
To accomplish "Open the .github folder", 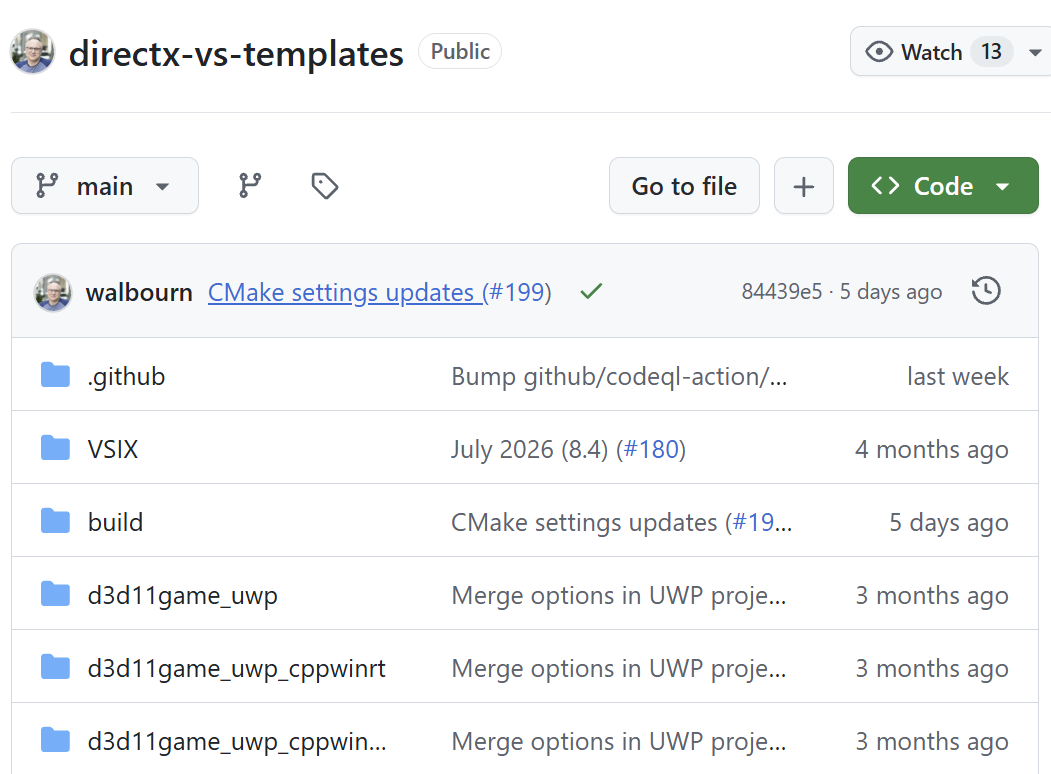I will 126,376.
